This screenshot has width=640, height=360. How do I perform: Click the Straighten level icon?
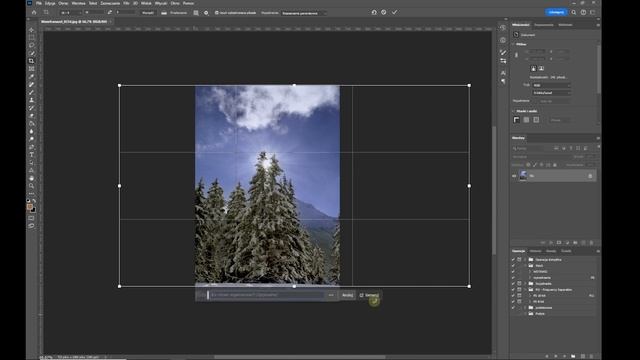click(x=164, y=13)
